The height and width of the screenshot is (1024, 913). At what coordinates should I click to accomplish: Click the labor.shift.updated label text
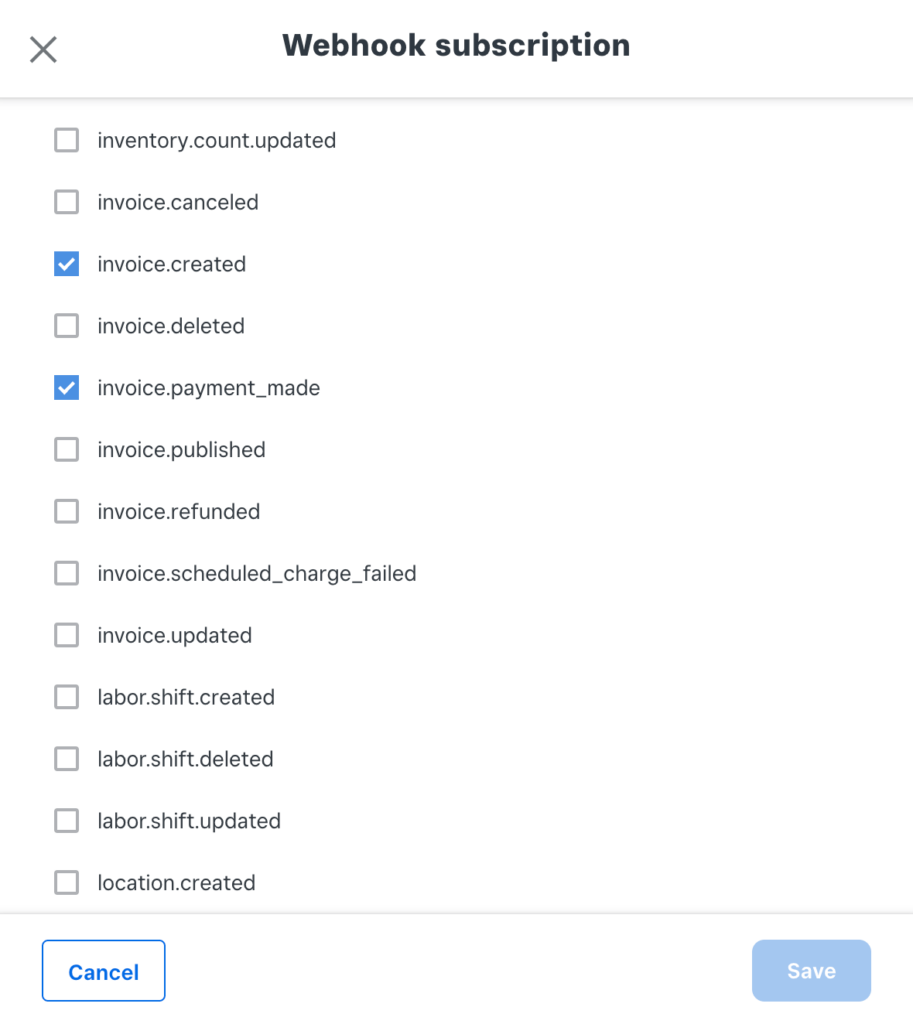[x=189, y=821]
